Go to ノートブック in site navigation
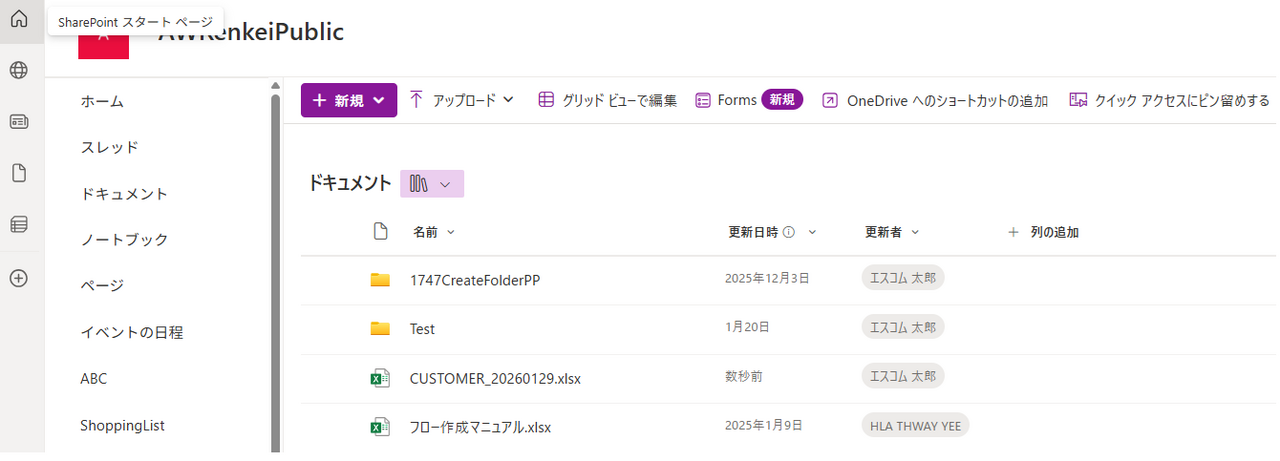 124,240
